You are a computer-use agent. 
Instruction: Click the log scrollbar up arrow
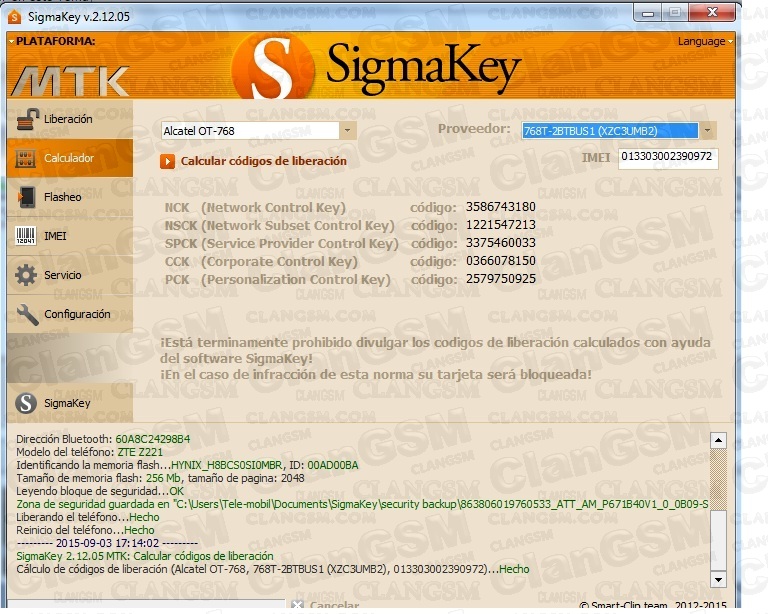click(x=717, y=440)
